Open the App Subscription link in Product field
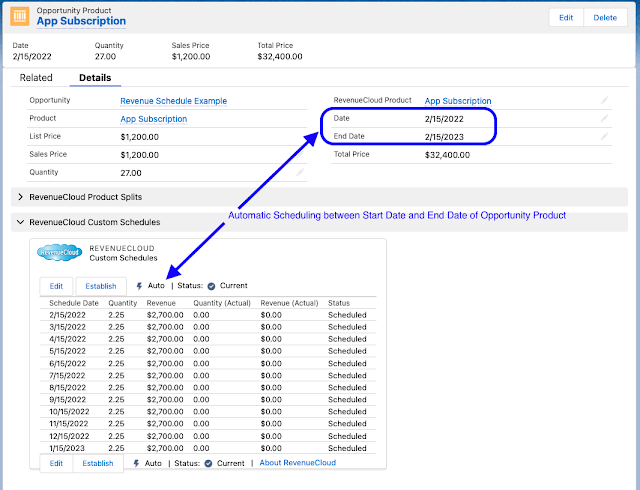This screenshot has width=640, height=490. pyautogui.click(x=153, y=119)
